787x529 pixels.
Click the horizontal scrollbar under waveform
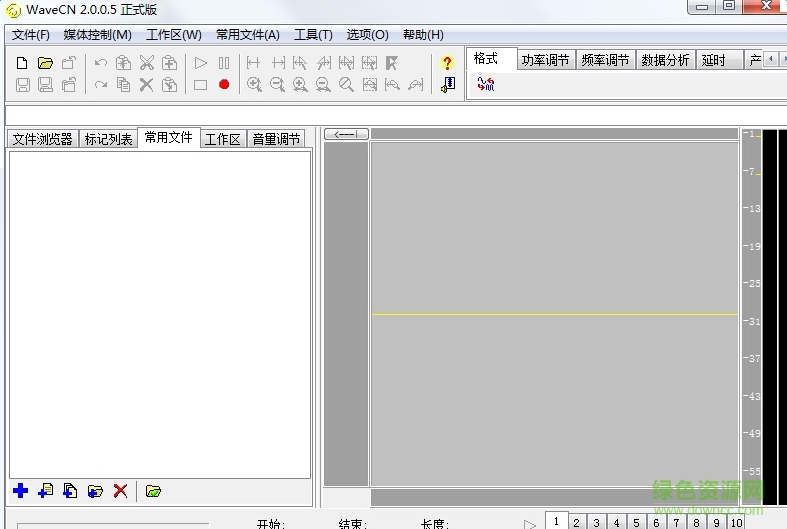click(555, 497)
